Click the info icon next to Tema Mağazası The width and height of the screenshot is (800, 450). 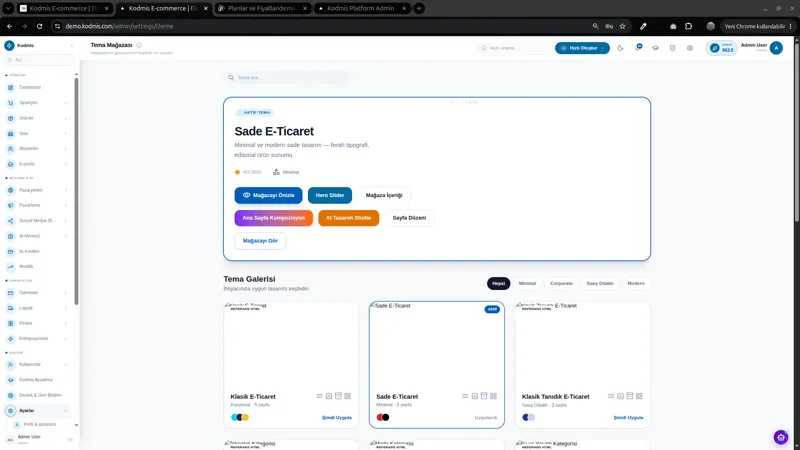pos(139,45)
